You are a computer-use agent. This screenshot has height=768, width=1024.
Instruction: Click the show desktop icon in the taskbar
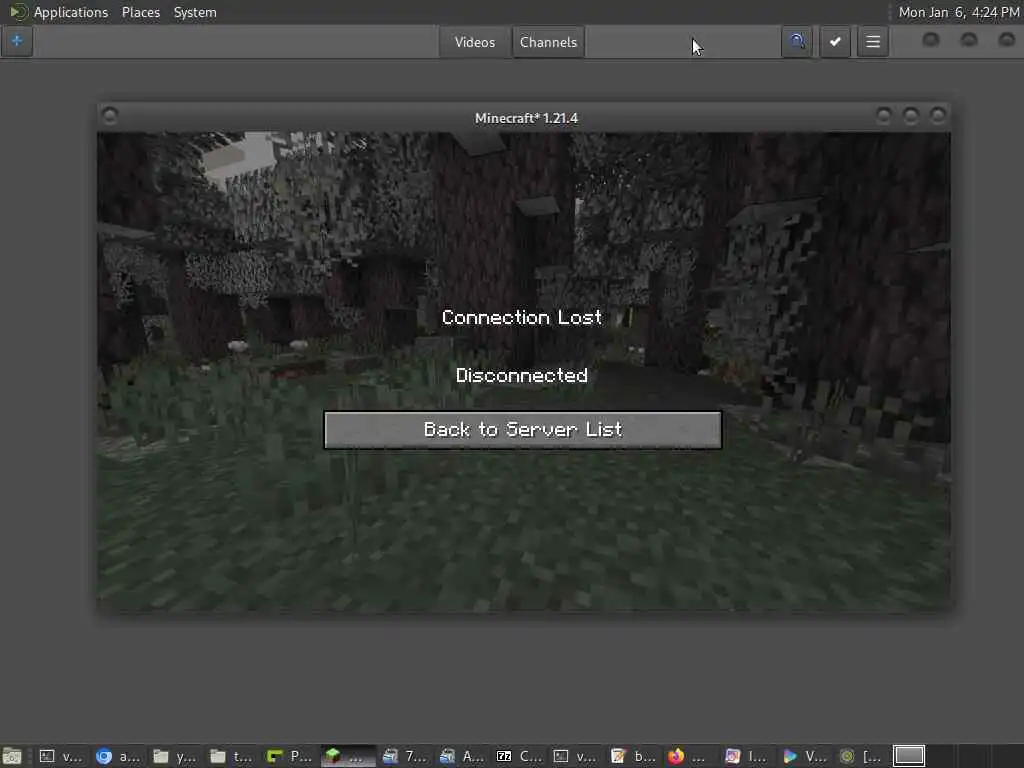(12, 756)
